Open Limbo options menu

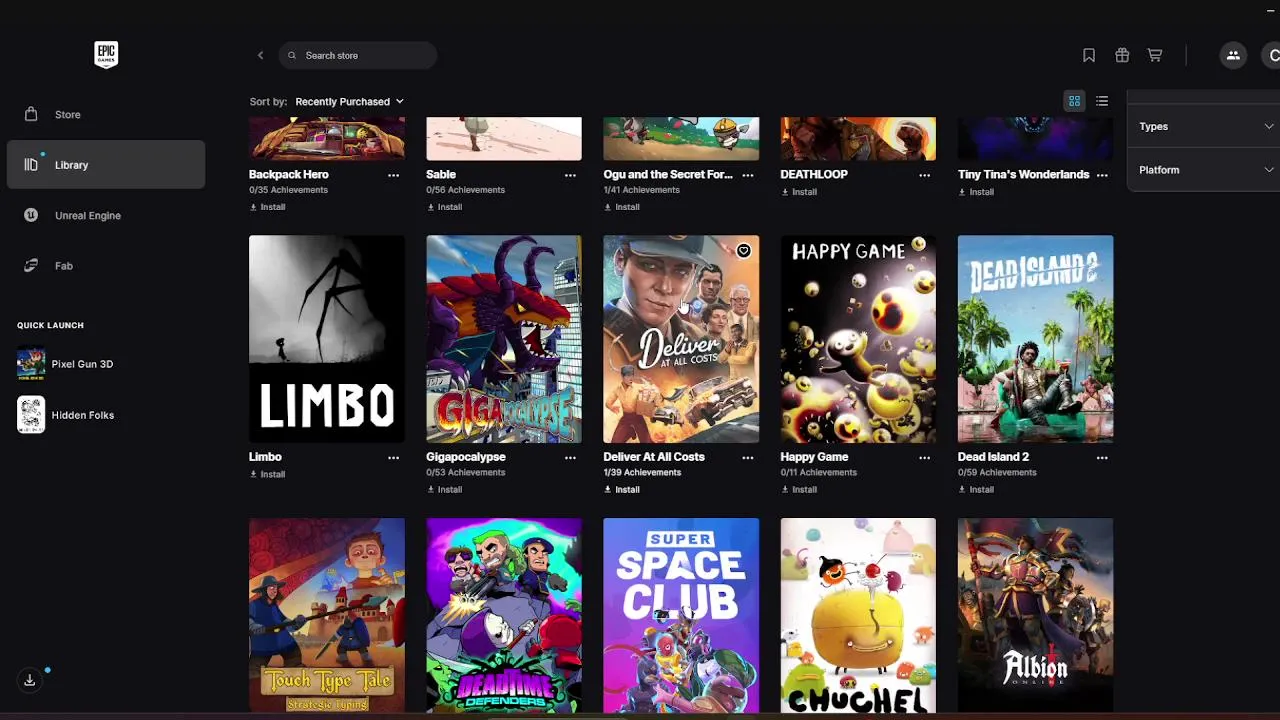[x=393, y=457]
